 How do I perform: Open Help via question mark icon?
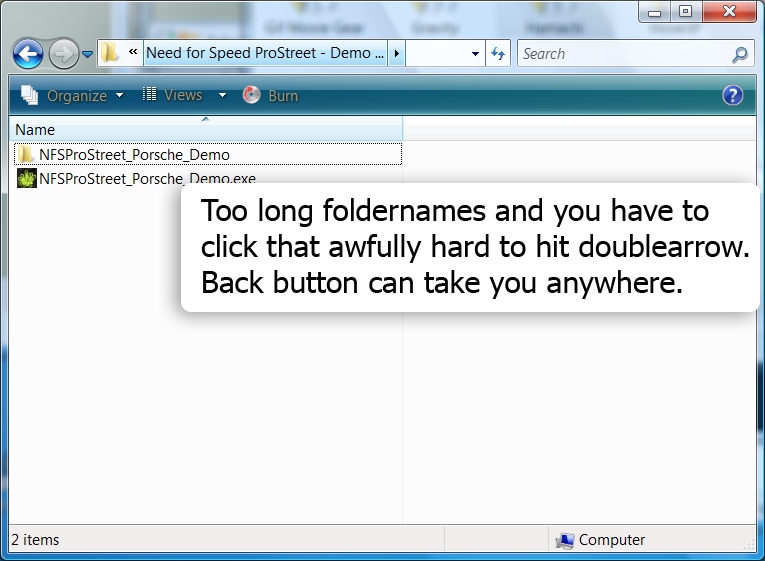pos(732,95)
